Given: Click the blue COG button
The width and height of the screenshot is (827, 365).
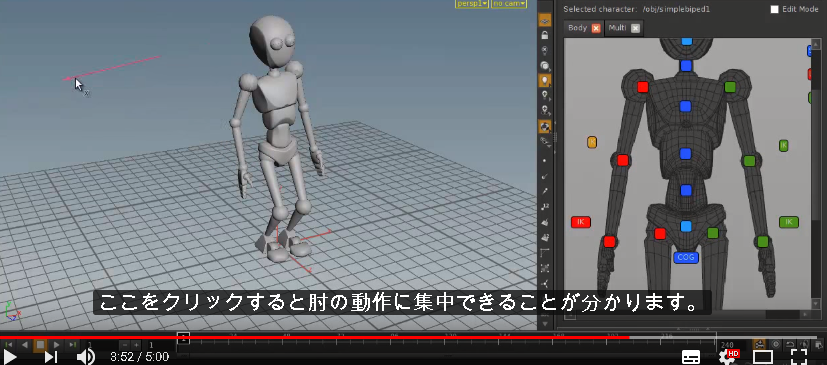Looking at the screenshot, I should pos(686,257).
